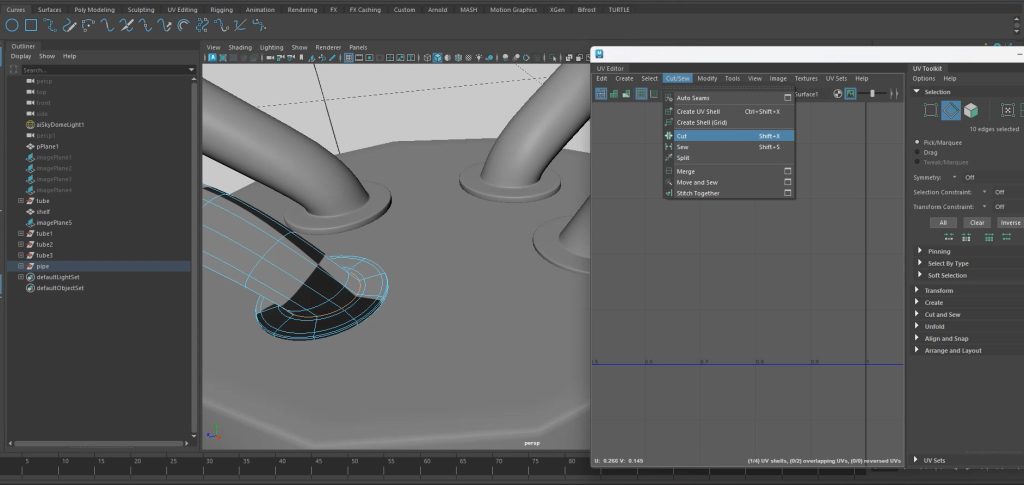Screen dimensions: 1024x485
Task: Select the Pick/Marquee radio button
Action: click(917, 142)
